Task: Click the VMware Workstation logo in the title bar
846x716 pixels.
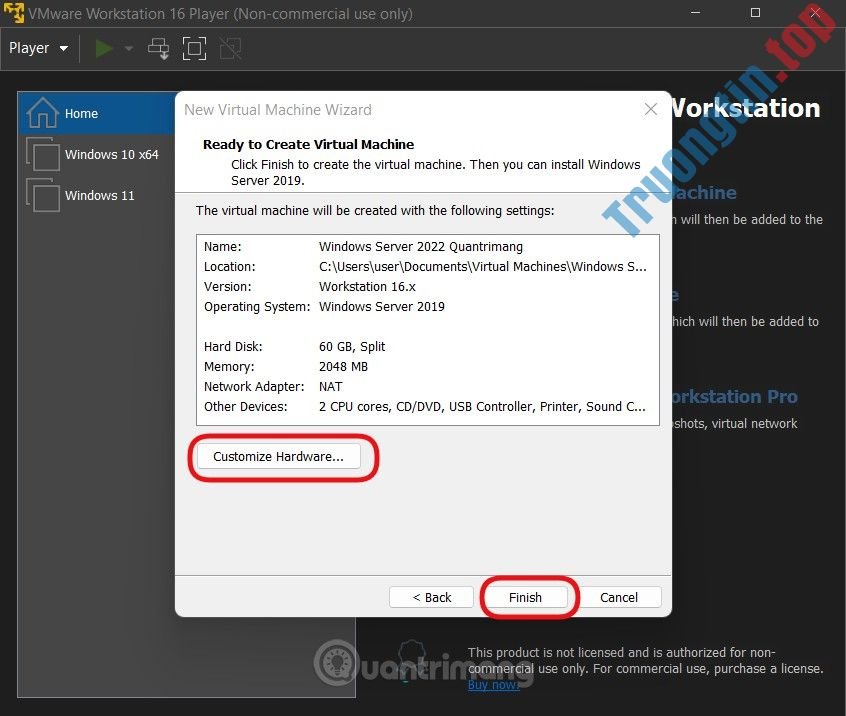Action: point(13,13)
